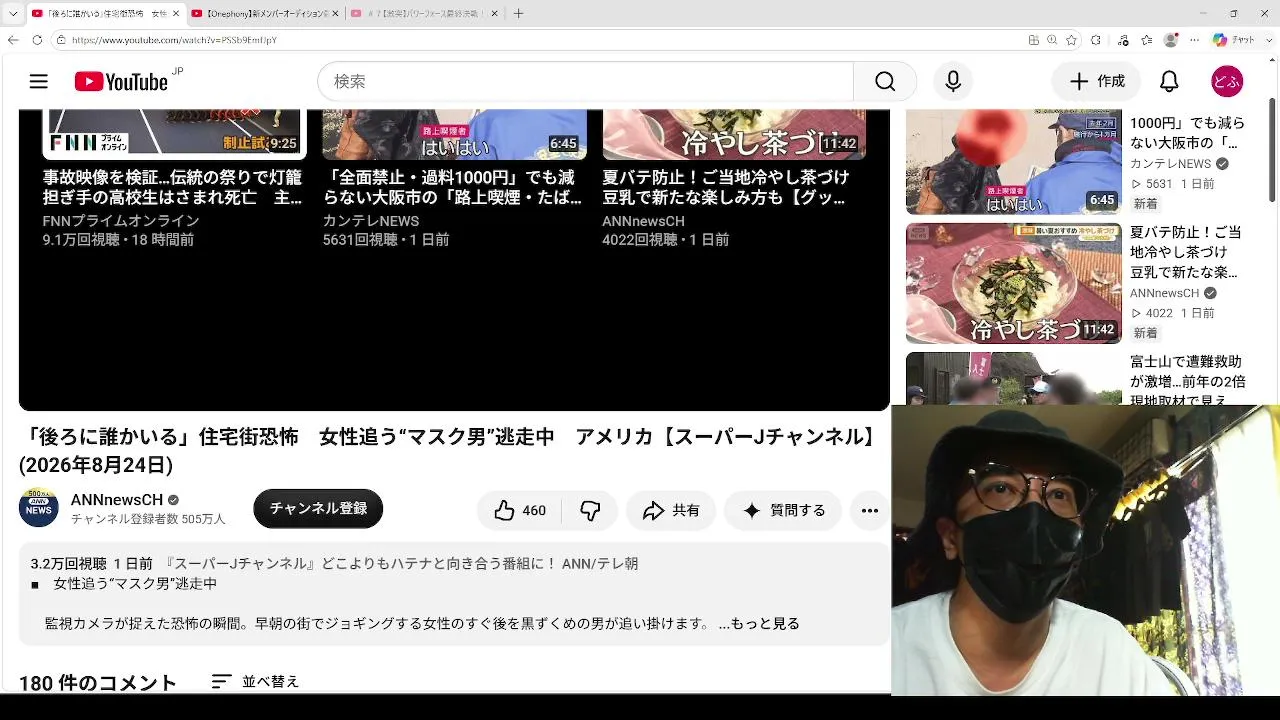This screenshot has height=720, width=1280.
Task: Open end-screen 6:45 はいはい video thumbnail
Action: click(454, 134)
